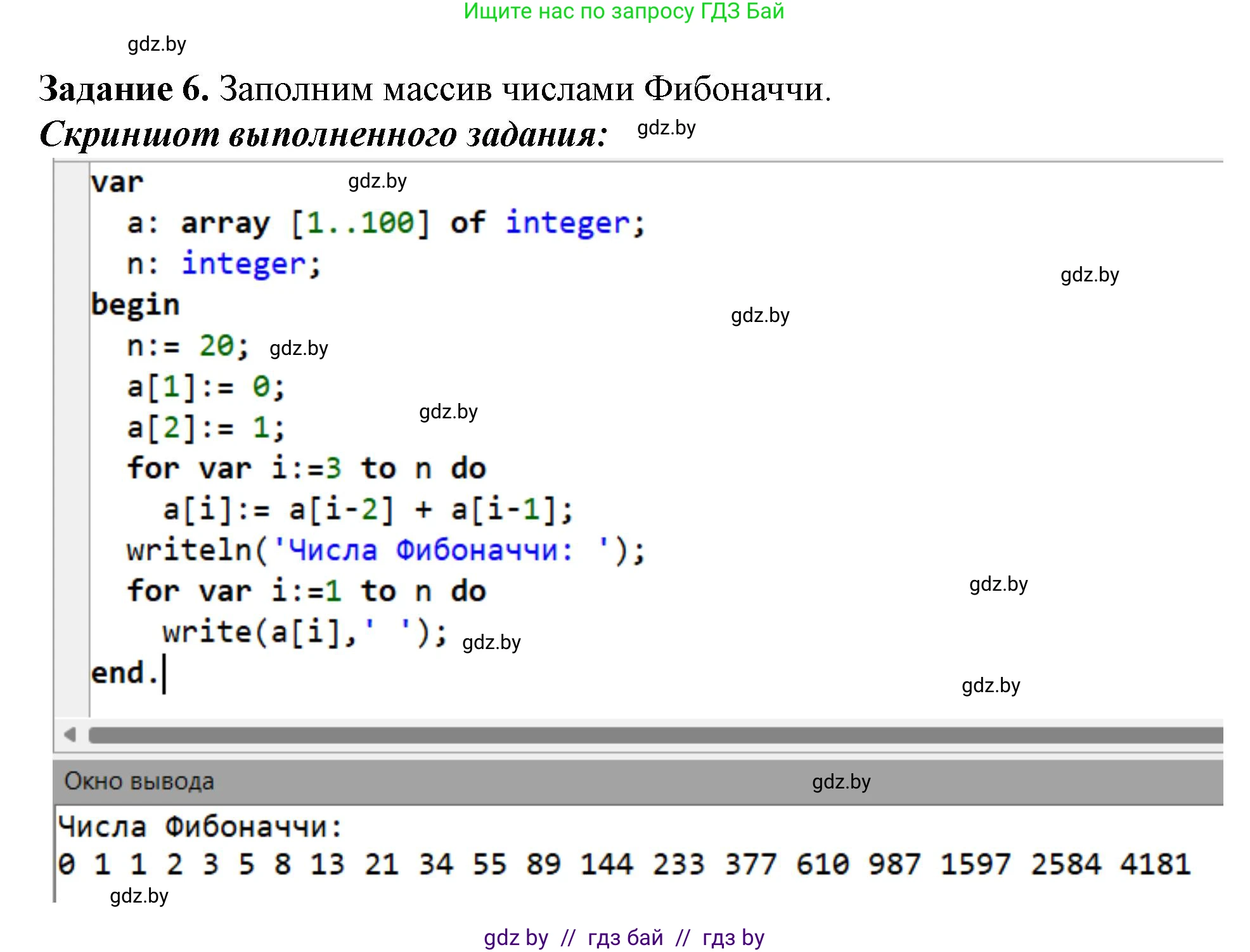This screenshot has height=952, width=1250.
Task: Click the value 4181 in output
Action: click(x=1155, y=864)
